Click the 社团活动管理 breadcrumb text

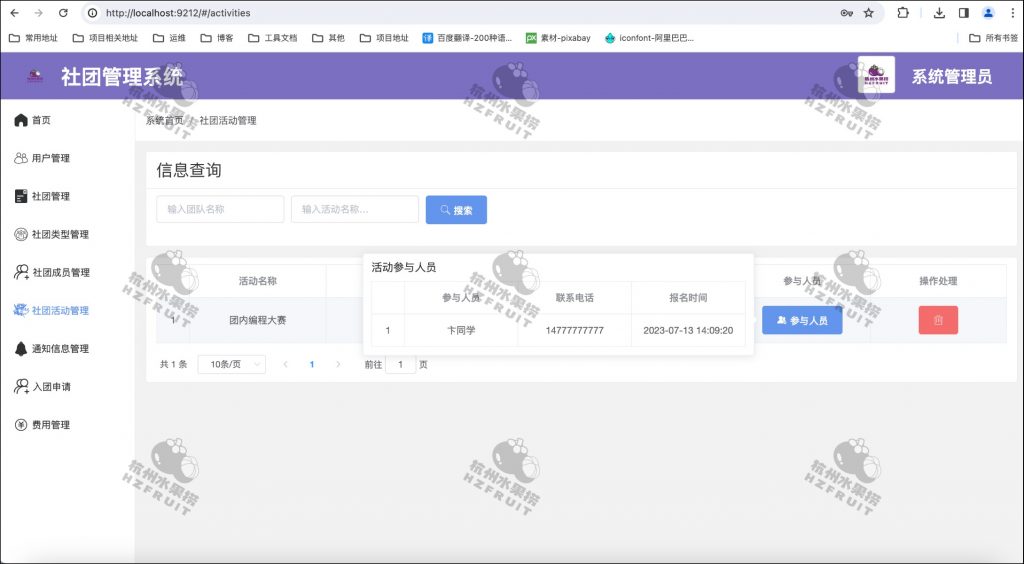tap(228, 120)
